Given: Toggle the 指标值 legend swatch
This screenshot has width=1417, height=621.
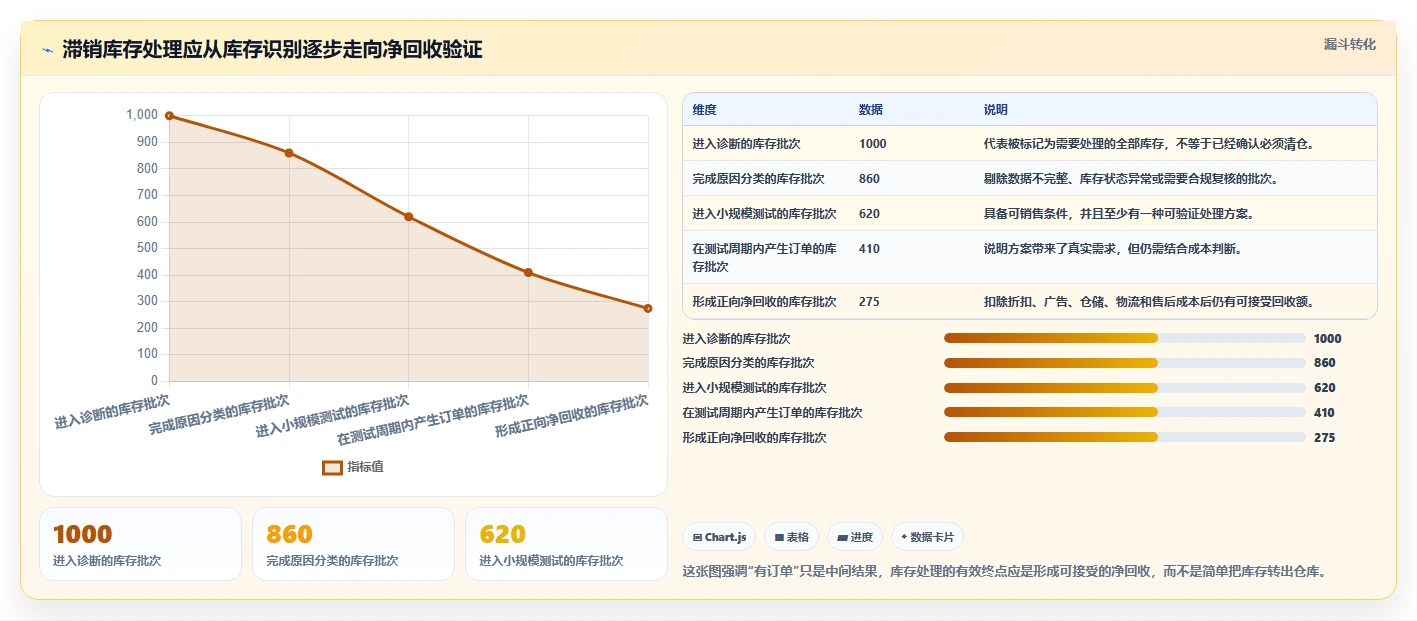Looking at the screenshot, I should pyautogui.click(x=332, y=467).
